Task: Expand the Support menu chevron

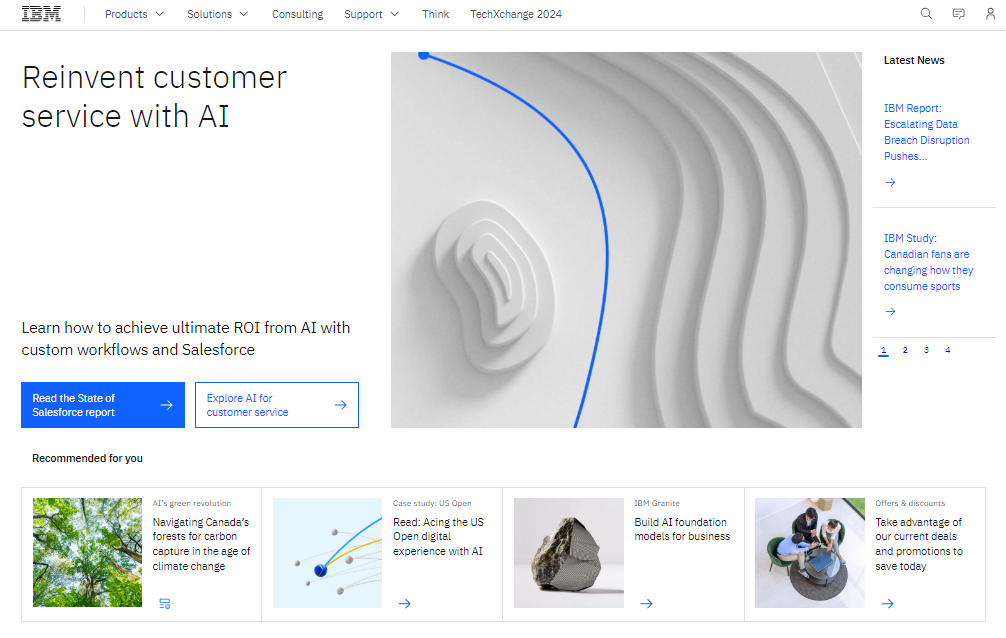Action: pyautogui.click(x=395, y=14)
